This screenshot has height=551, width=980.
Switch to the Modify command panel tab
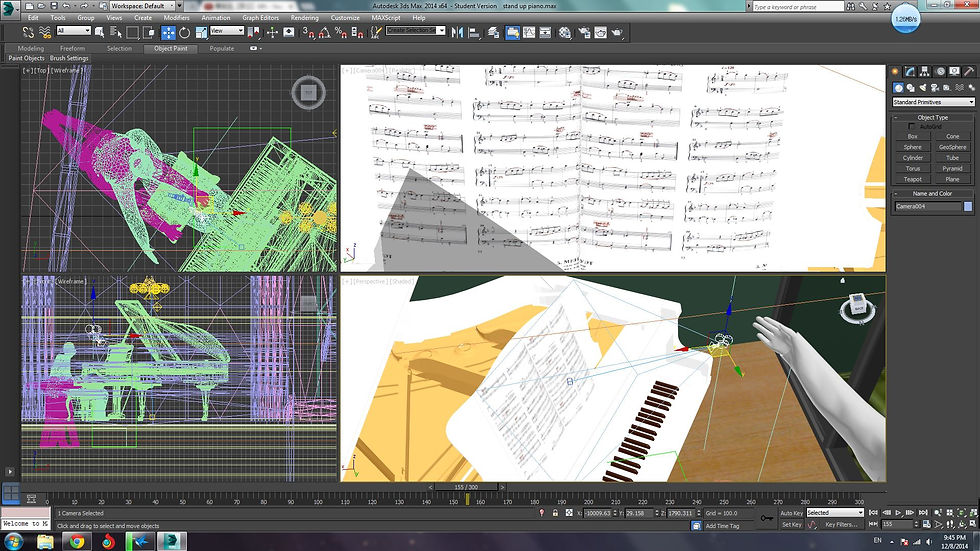(909, 71)
